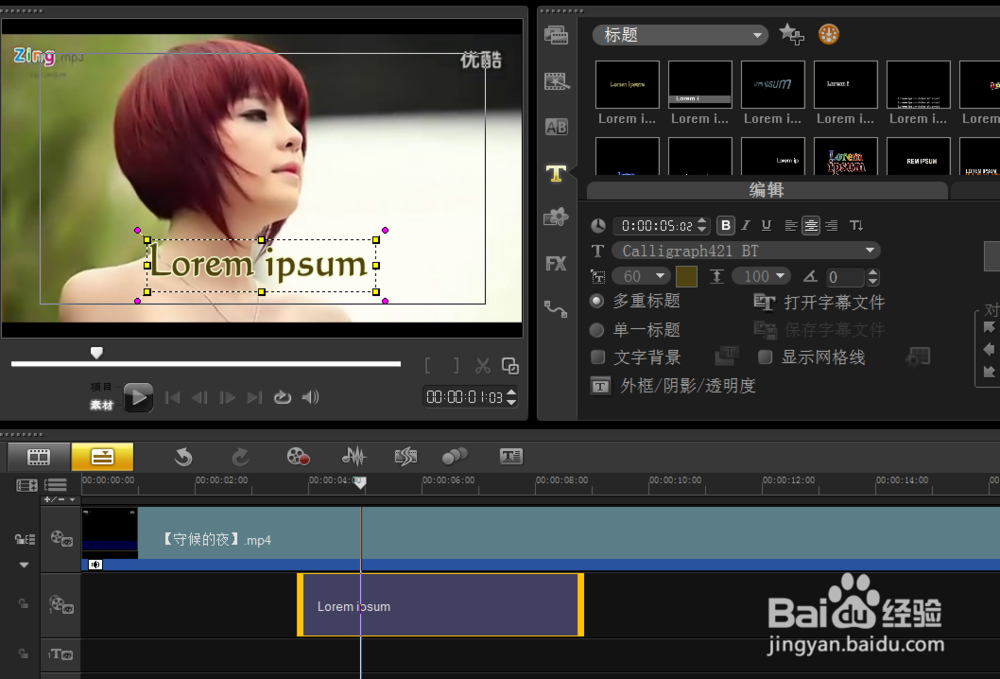
Task: Select the 【守候的夜】.mp4 video clip
Action: pyautogui.click(x=541, y=539)
